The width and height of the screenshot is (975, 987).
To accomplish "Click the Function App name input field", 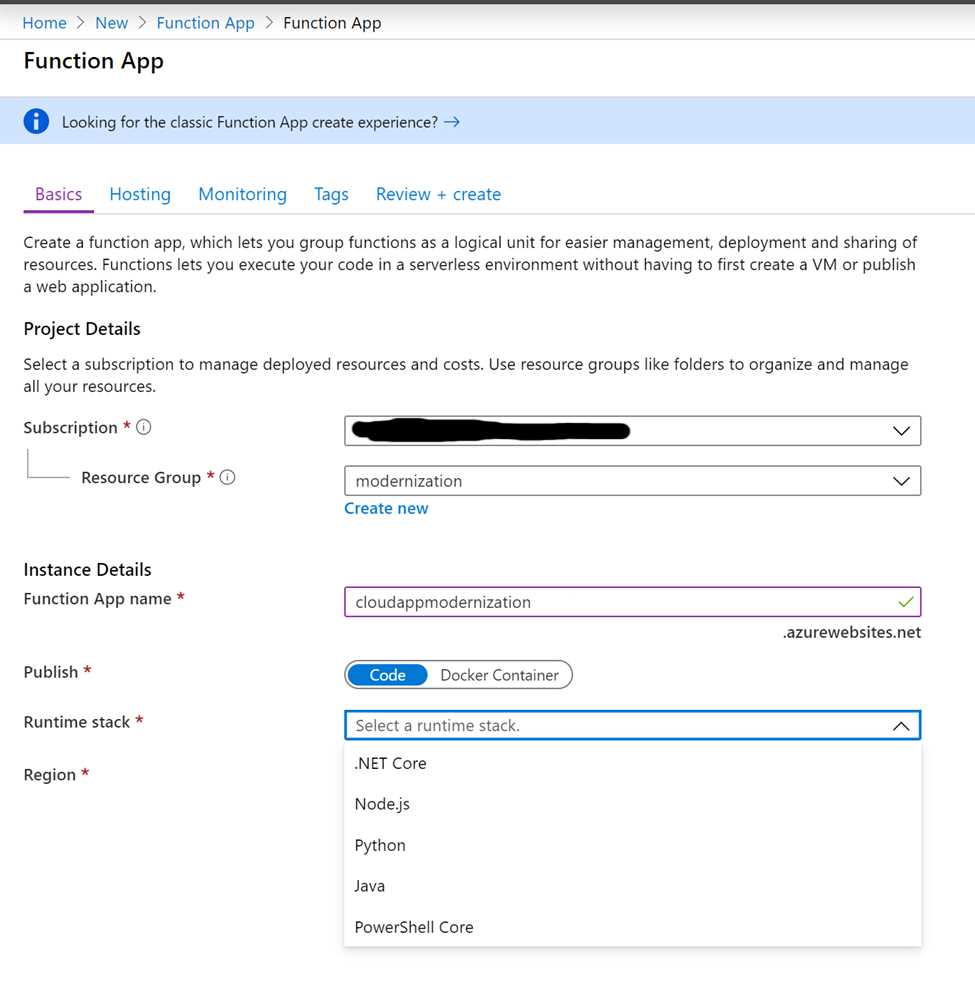I will (x=600, y=602).
